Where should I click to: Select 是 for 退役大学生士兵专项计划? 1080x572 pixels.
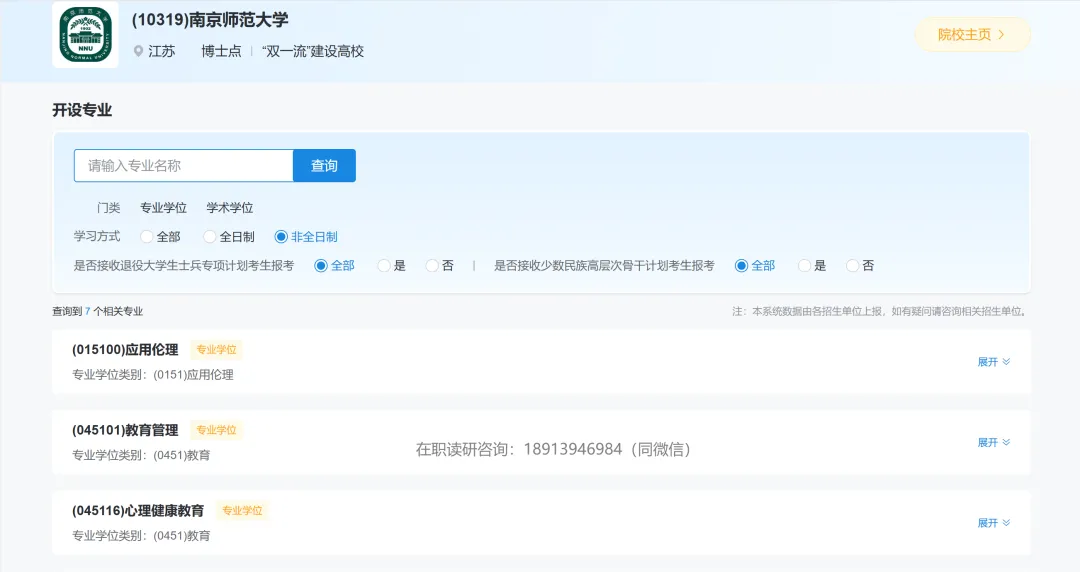point(384,266)
